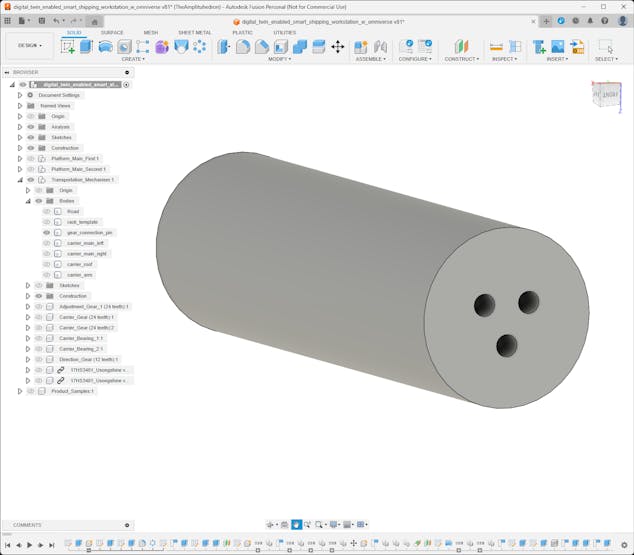Viewport: 634px width, 555px height.
Task: Open the Modify menu
Action: 280,59
